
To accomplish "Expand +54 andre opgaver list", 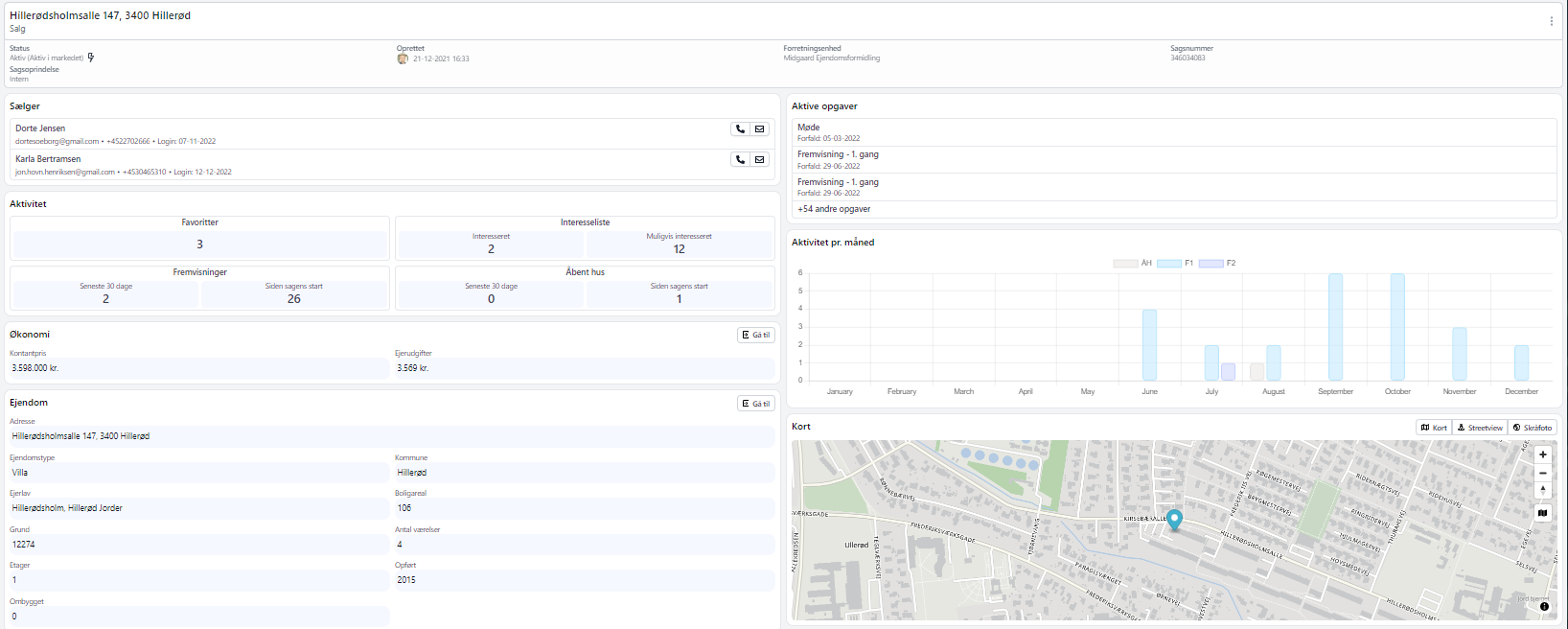I will [x=834, y=209].
